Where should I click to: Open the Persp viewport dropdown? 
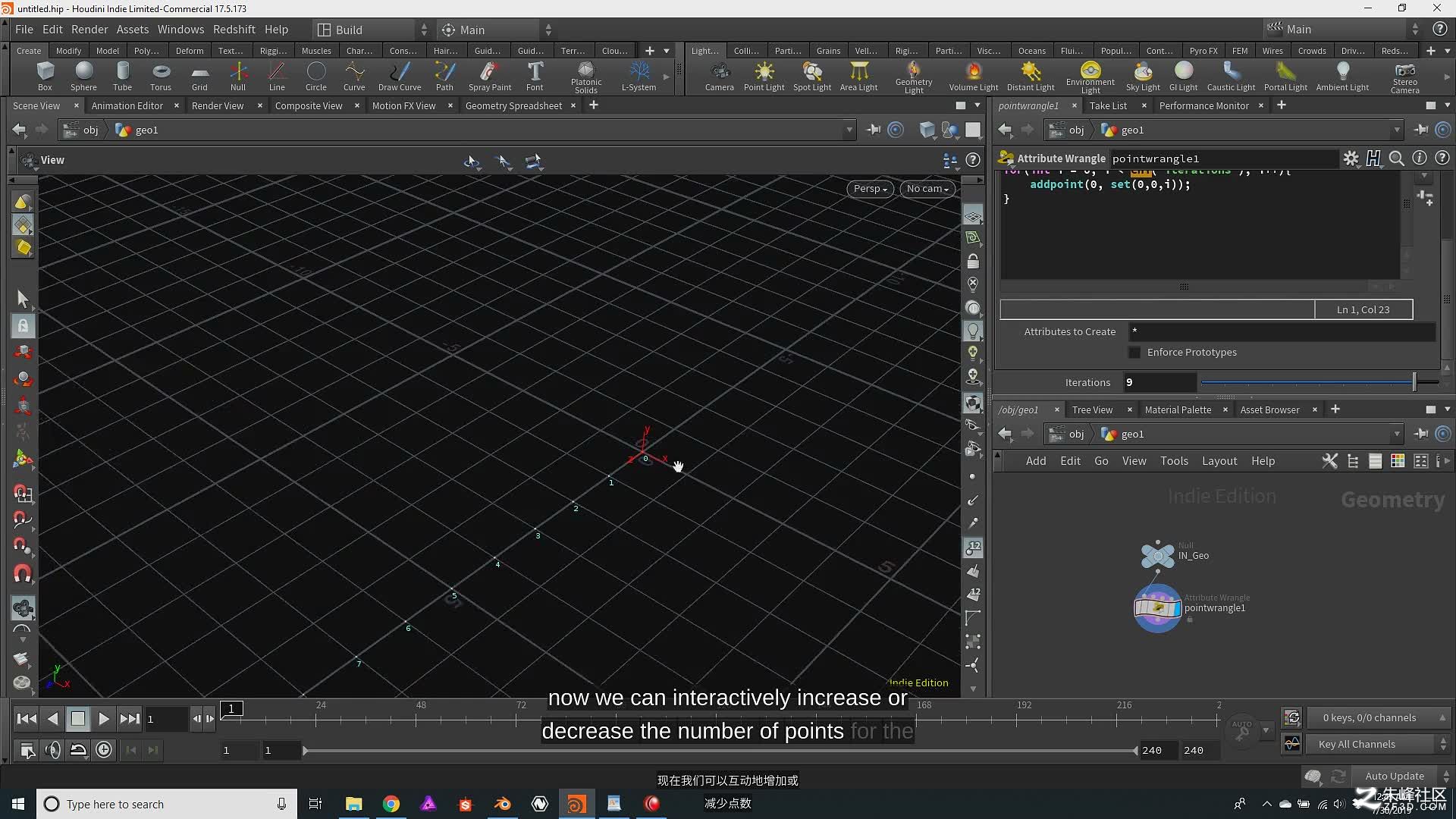(x=870, y=189)
